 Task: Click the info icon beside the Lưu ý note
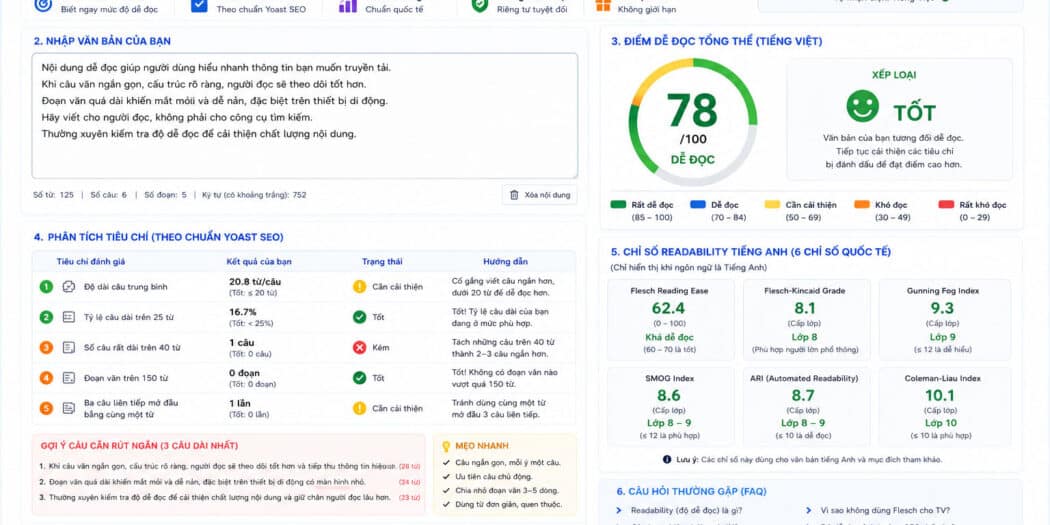point(667,459)
